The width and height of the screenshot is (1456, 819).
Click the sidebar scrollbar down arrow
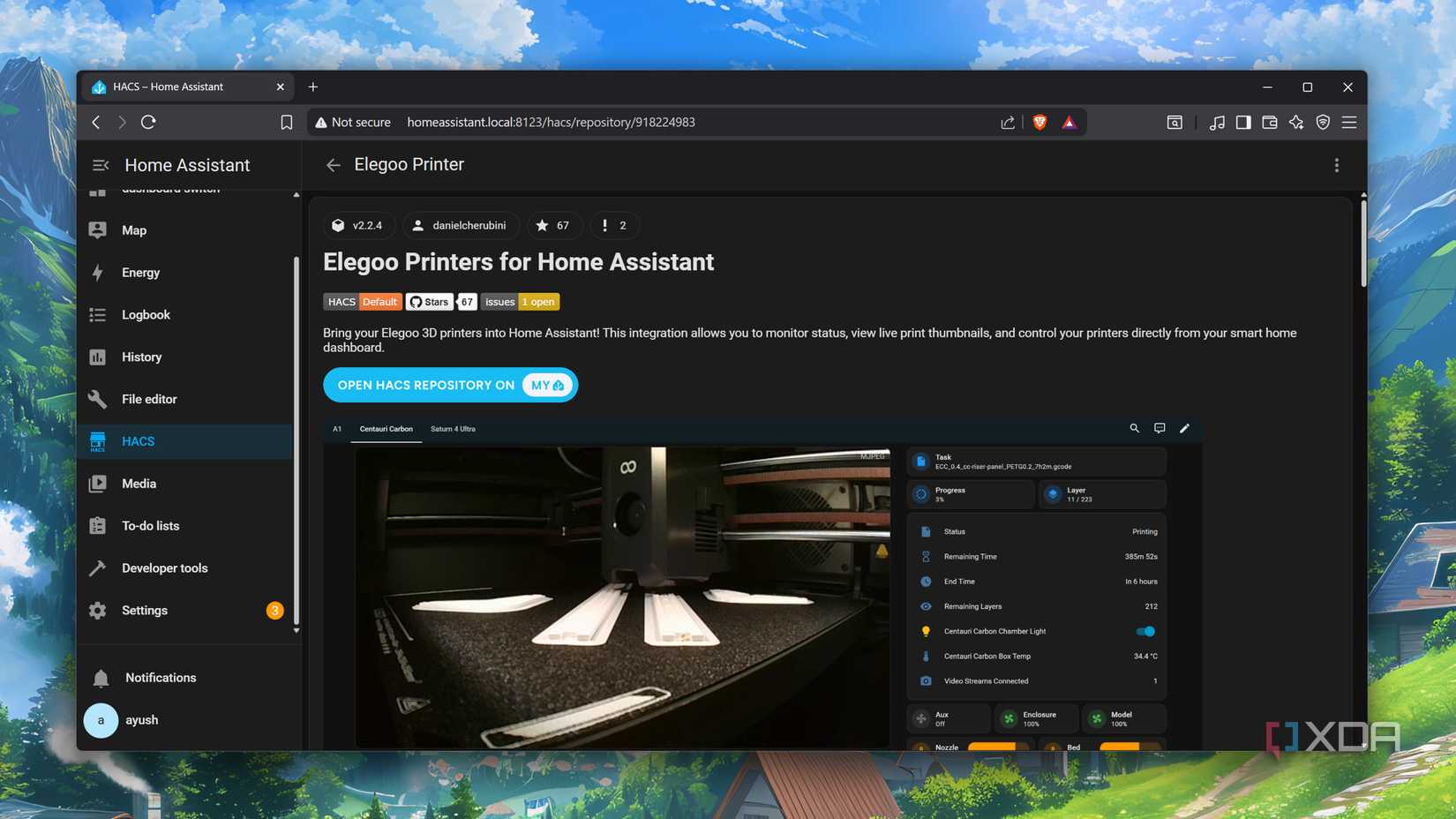tap(296, 631)
